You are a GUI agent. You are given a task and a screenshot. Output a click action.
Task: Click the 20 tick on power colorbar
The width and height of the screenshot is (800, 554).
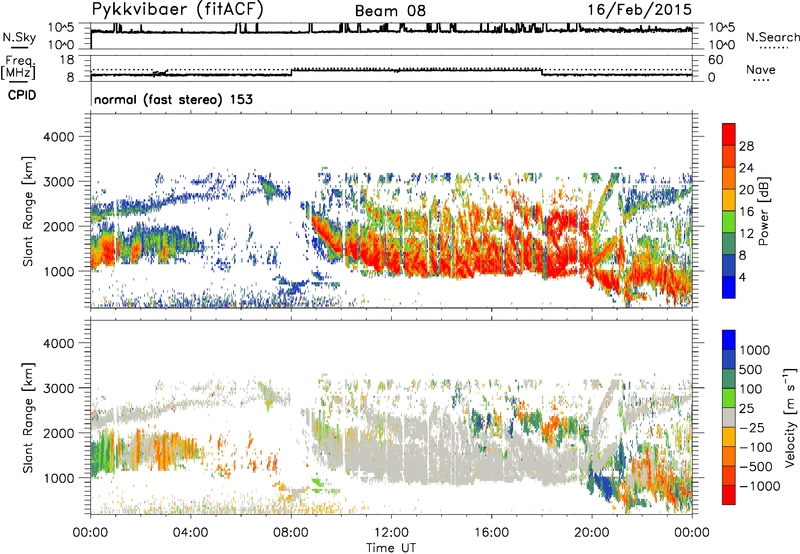(x=746, y=190)
